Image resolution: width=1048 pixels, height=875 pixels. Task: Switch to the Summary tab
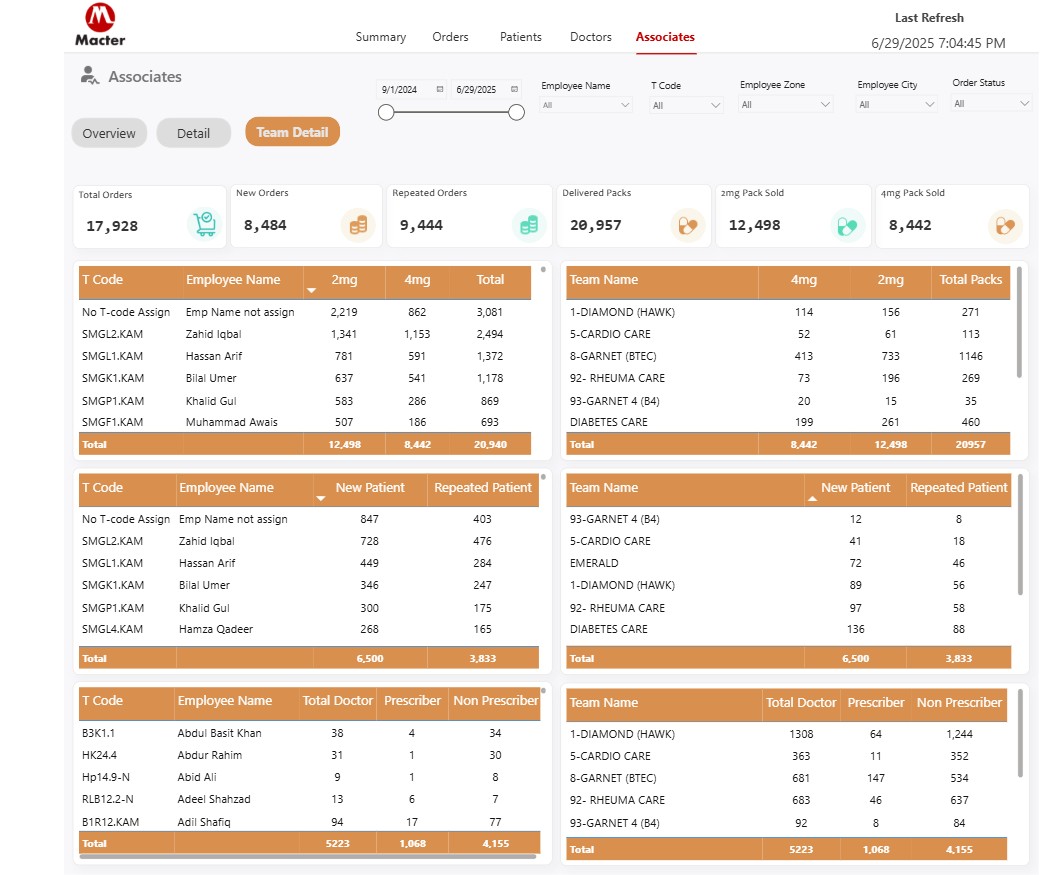[381, 37]
